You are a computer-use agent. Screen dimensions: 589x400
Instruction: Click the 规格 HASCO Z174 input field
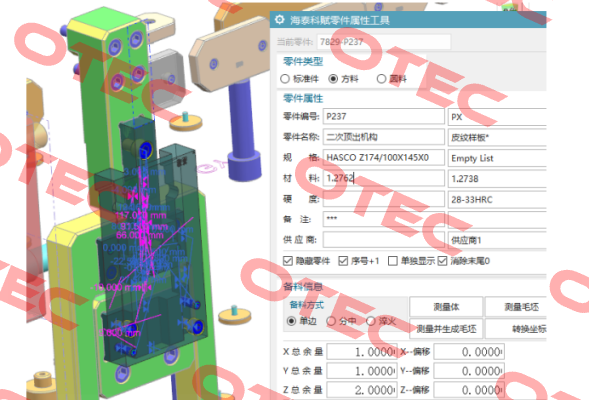(x=384, y=157)
